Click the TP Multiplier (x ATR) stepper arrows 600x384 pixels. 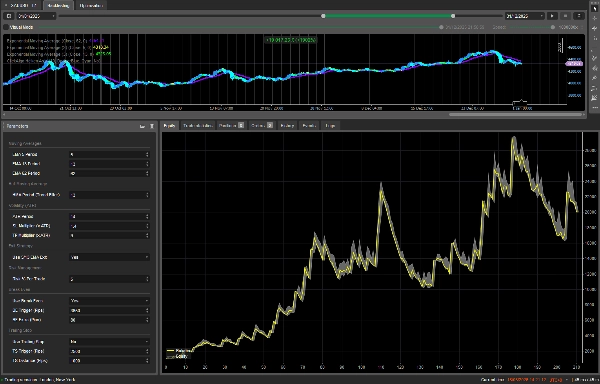[147, 235]
